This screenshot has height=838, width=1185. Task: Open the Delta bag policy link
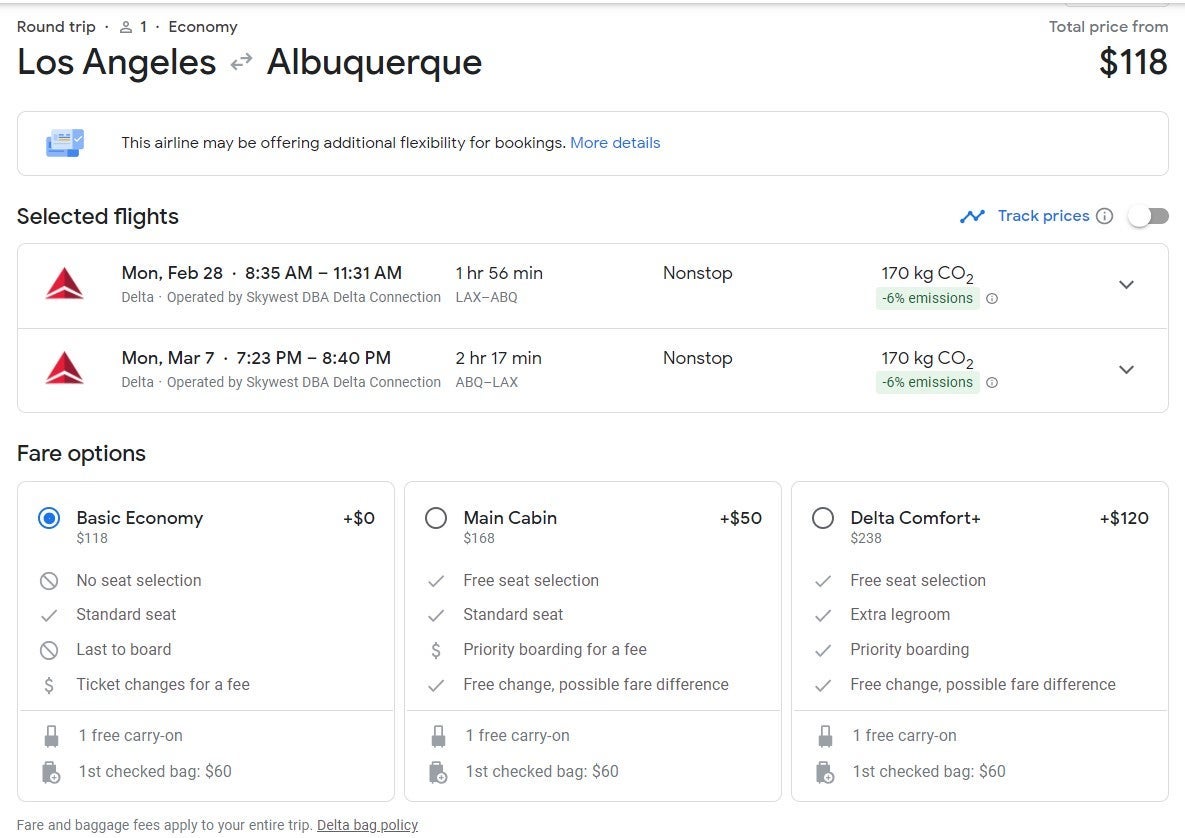coord(367,825)
